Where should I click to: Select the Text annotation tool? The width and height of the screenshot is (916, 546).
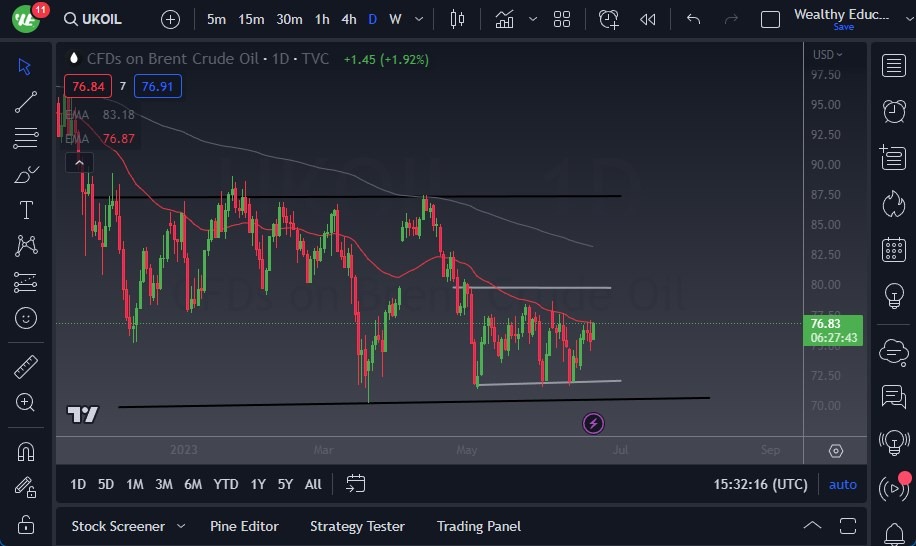tap(26, 210)
